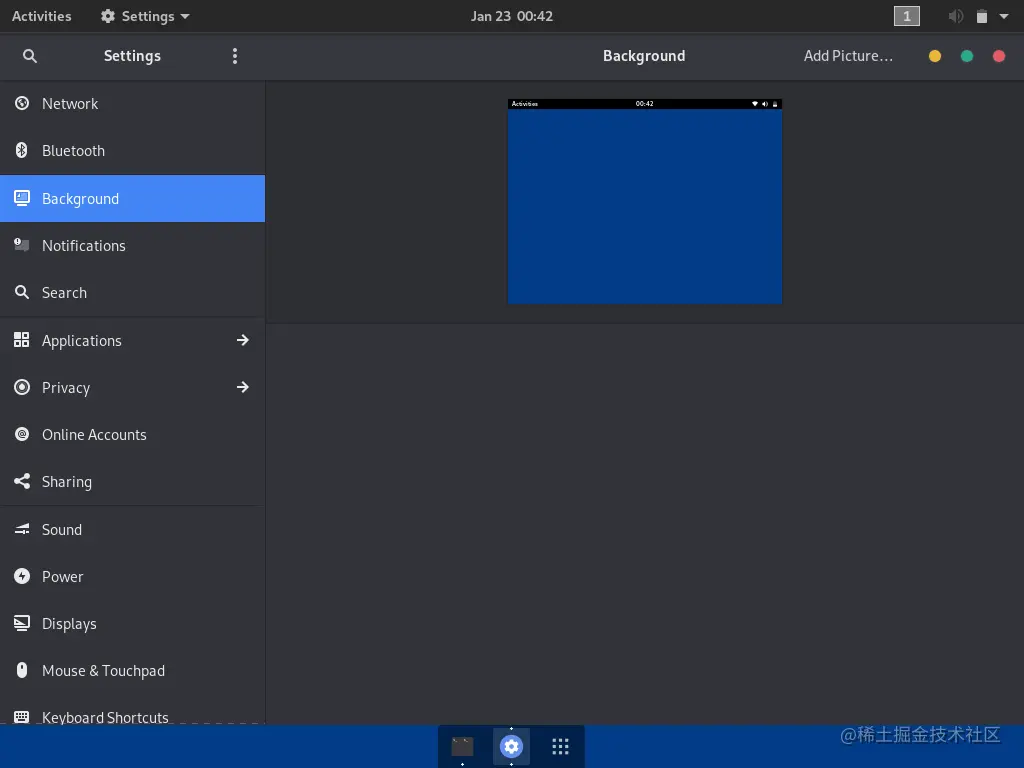
Task: Click Add Picture… button
Action: (848, 56)
